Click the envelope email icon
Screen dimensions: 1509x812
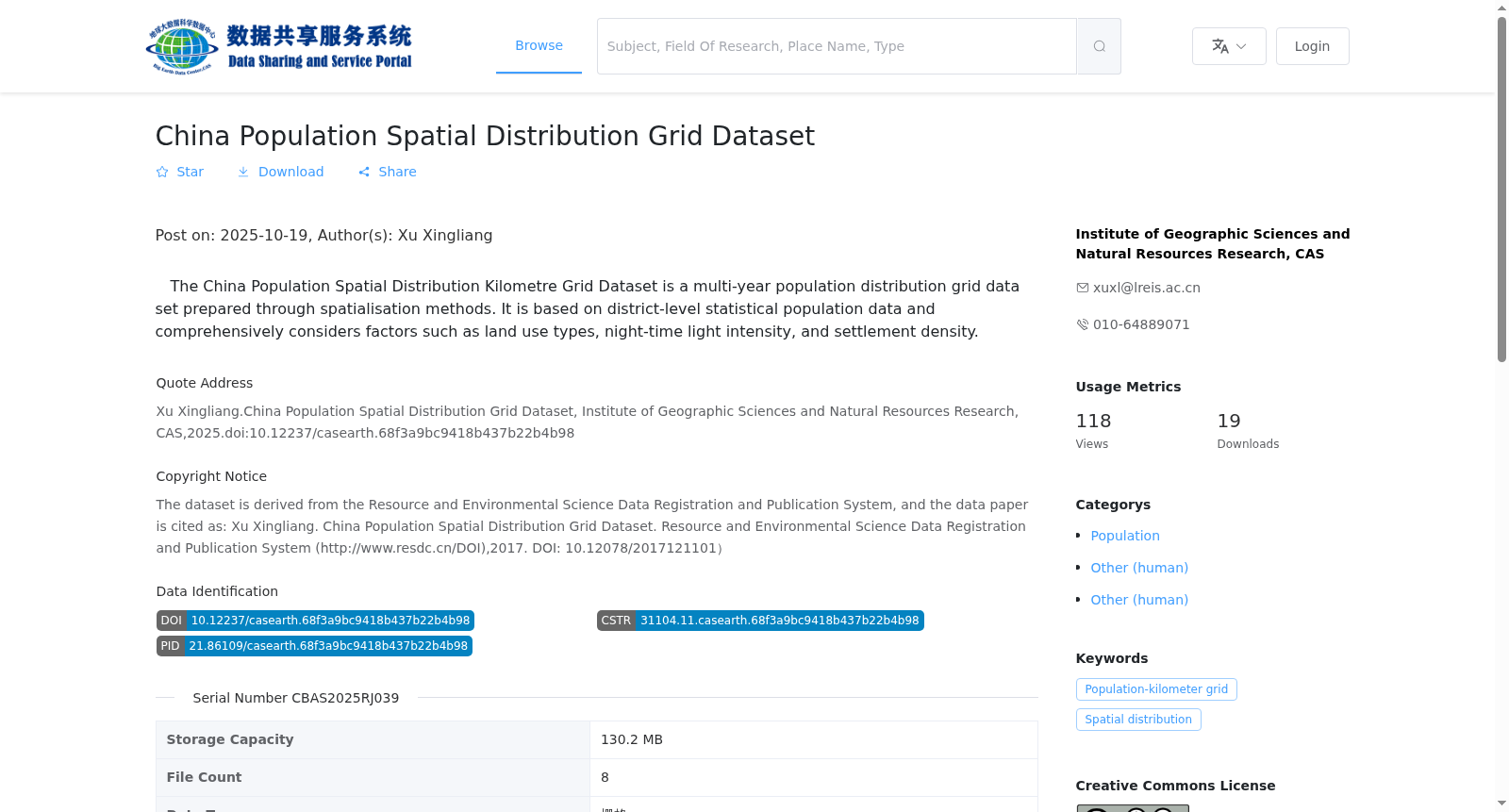click(1082, 288)
